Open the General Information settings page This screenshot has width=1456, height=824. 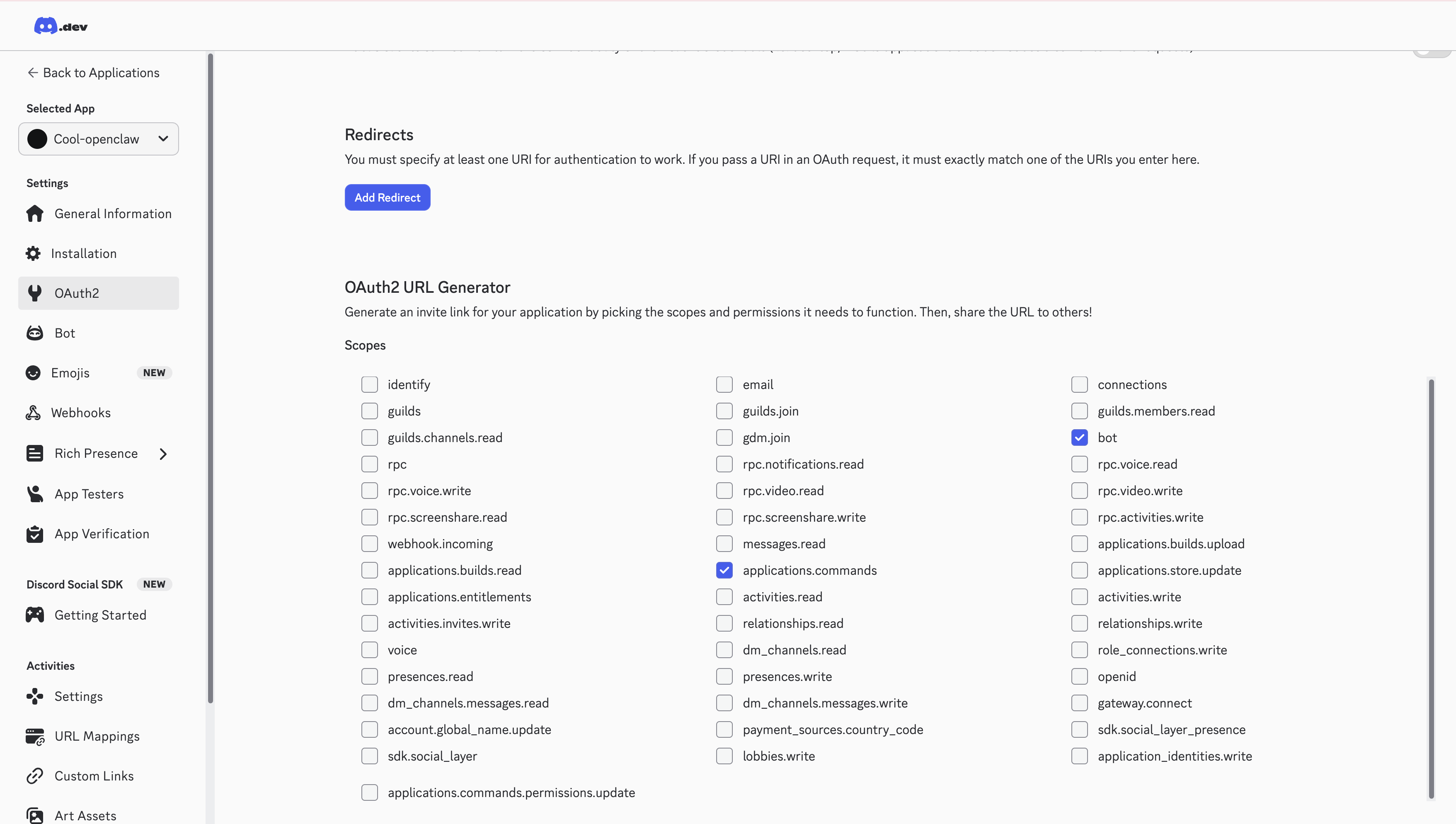112,213
